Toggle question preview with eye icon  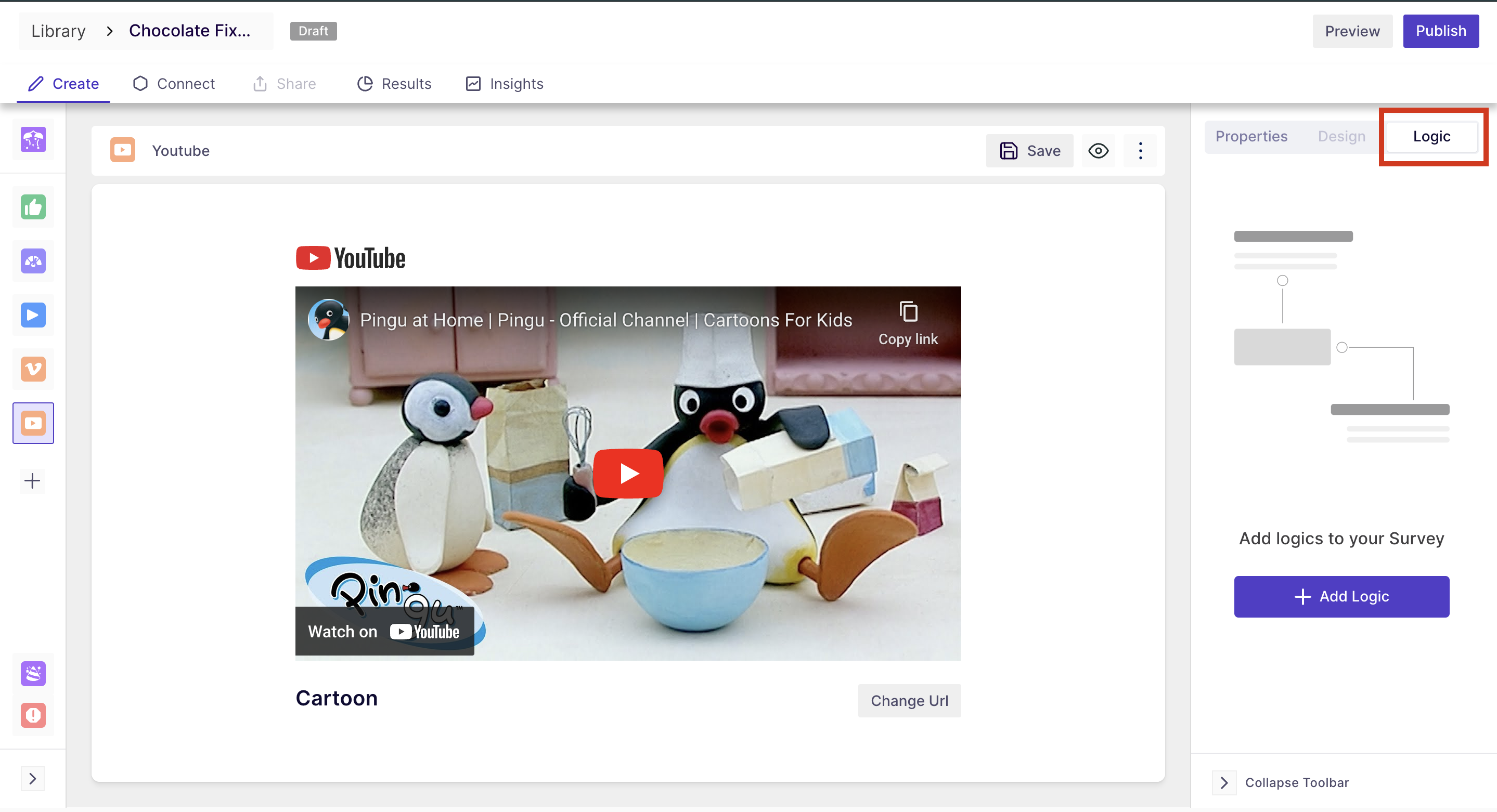click(1099, 151)
